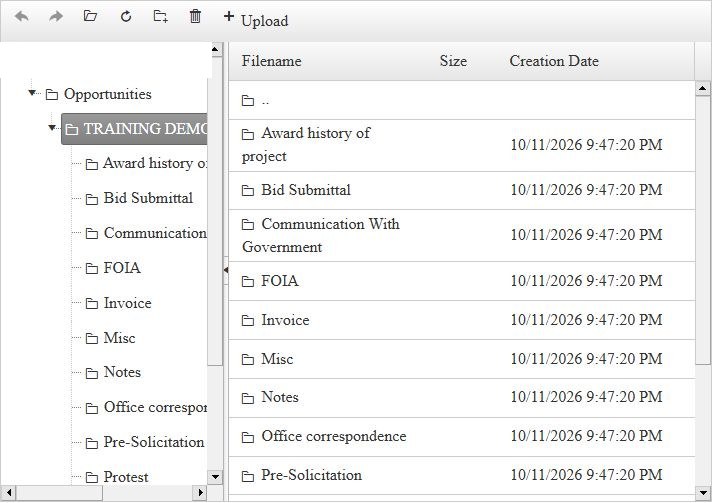Click folder icon beside Pre-Solicitation tree node
This screenshot has height=503, width=713.
pos(92,443)
